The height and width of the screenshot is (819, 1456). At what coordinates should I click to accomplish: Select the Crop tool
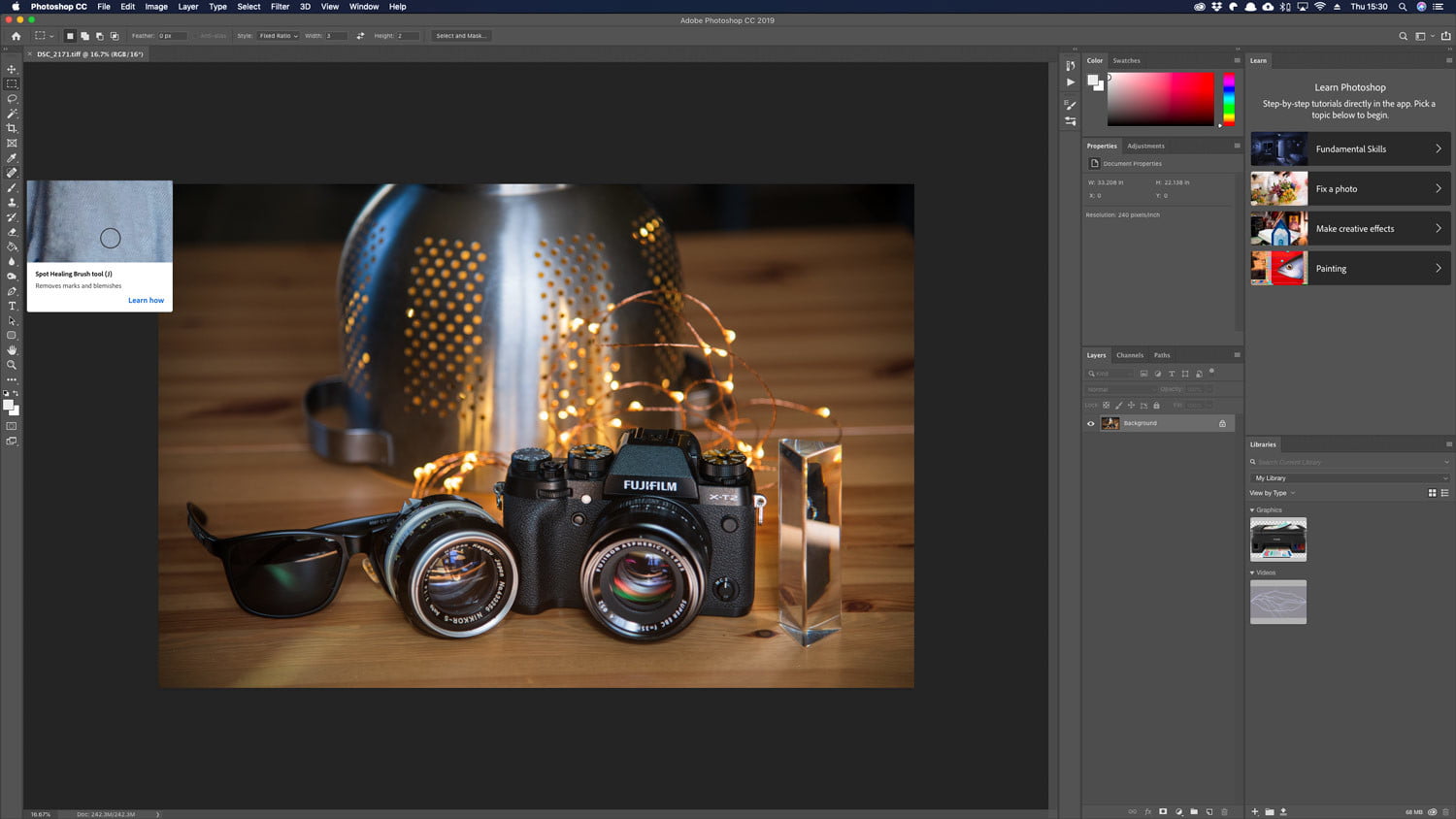[12, 128]
